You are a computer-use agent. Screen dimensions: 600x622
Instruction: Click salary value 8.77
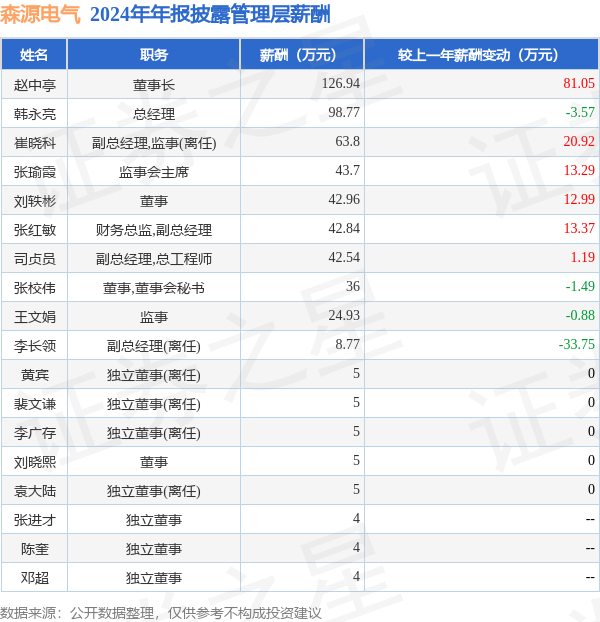tap(347, 344)
